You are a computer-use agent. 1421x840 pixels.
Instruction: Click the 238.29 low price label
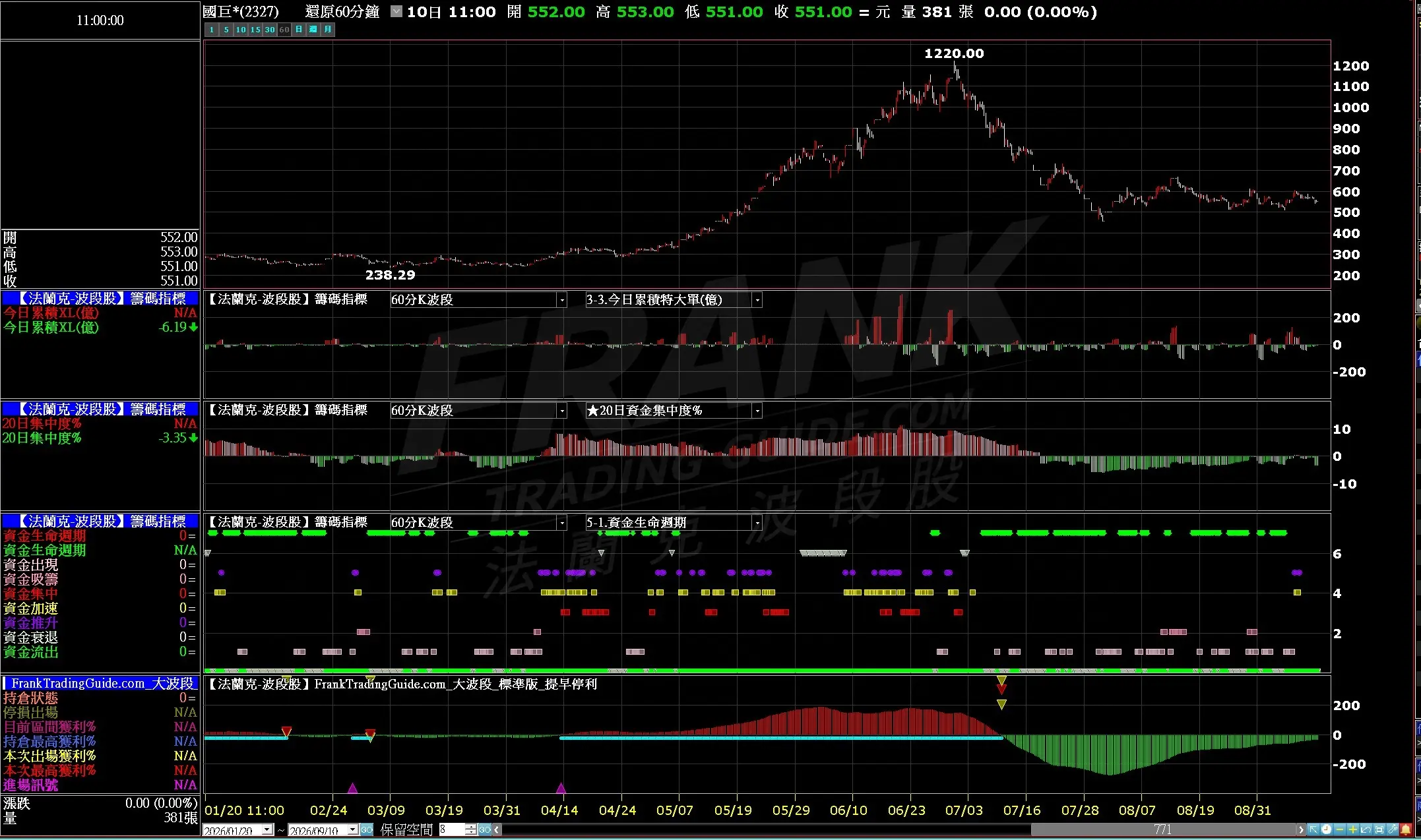point(391,275)
